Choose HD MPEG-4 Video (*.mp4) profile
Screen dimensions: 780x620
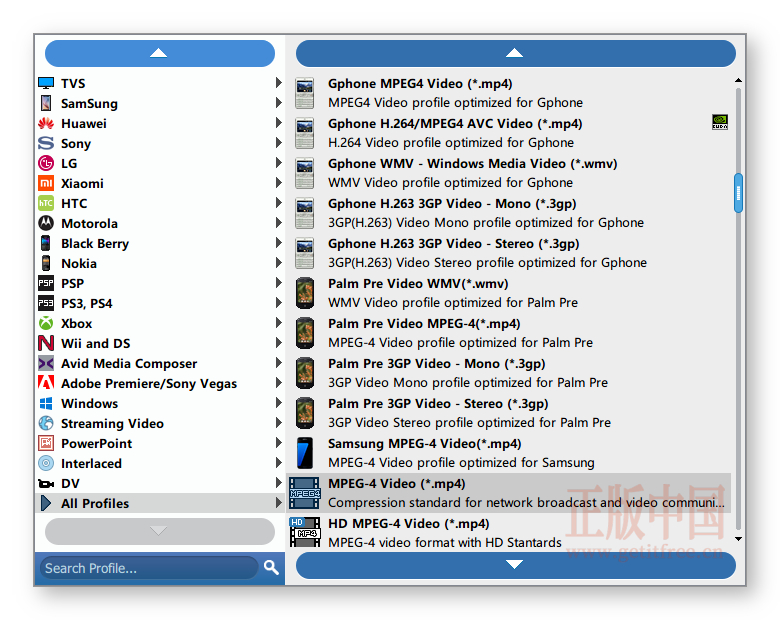click(508, 533)
